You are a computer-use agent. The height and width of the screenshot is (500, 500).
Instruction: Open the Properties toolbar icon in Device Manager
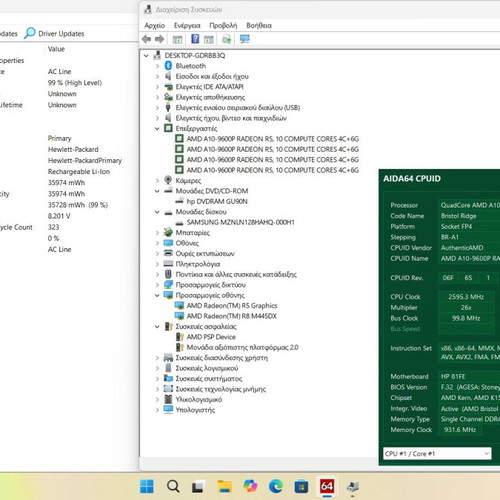(x=177, y=39)
